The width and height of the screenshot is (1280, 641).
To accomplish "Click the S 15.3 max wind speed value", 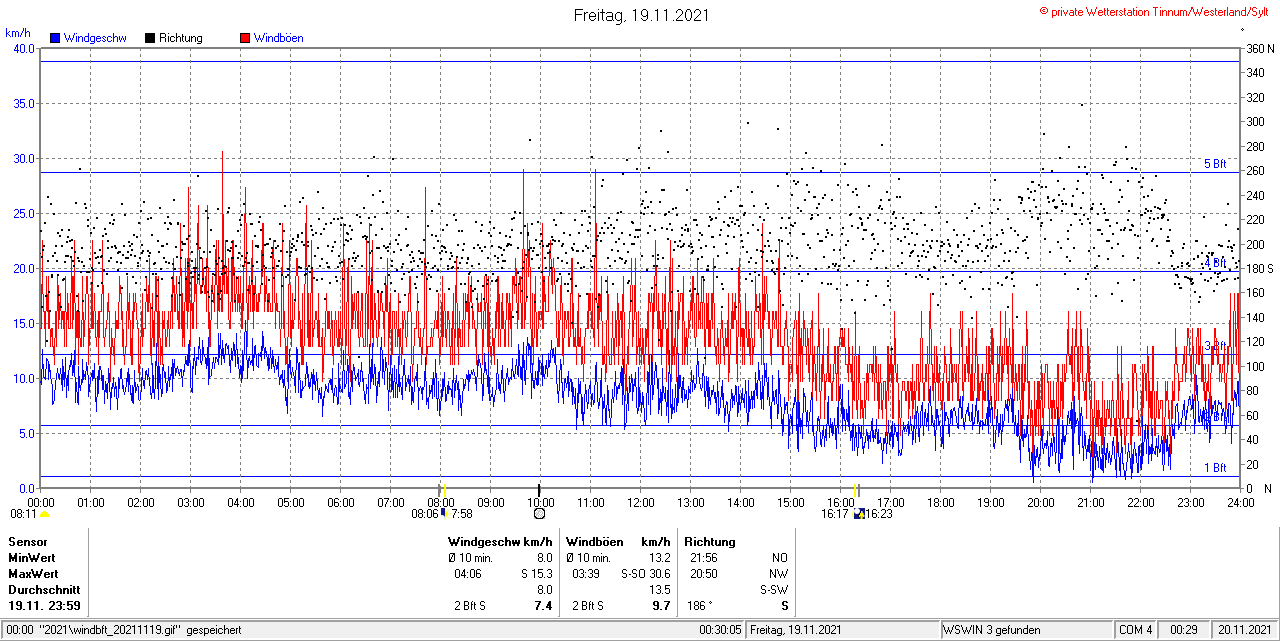I will click(536, 573).
